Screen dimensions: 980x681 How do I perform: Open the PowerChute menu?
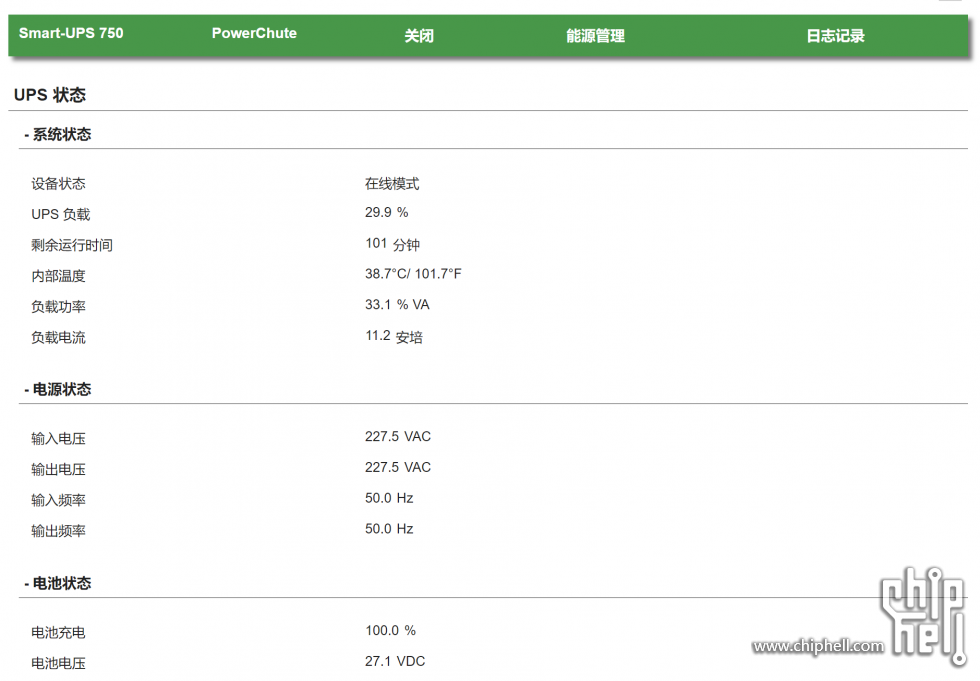pos(254,33)
